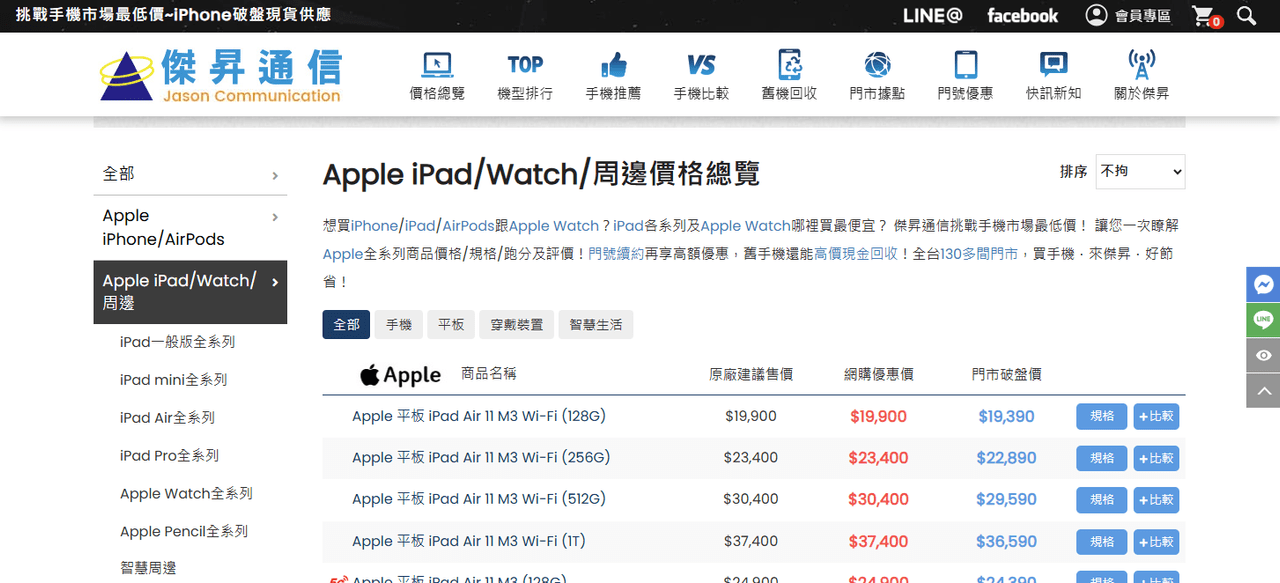This screenshot has height=583, width=1280.
Task: Click +比較 for iPad Air 512G
Action: click(x=1156, y=500)
